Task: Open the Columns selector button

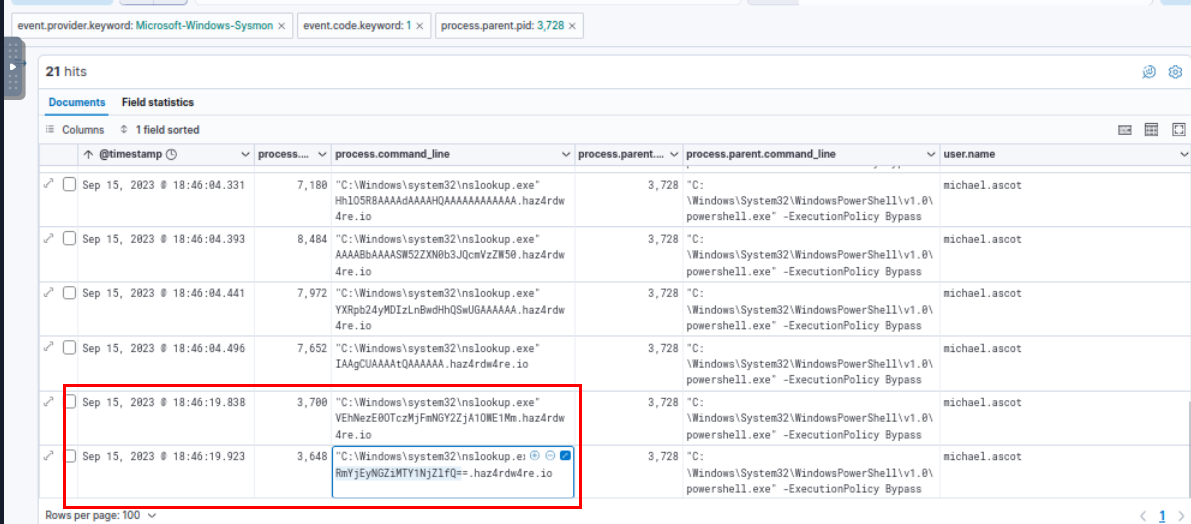Action: 75,130
